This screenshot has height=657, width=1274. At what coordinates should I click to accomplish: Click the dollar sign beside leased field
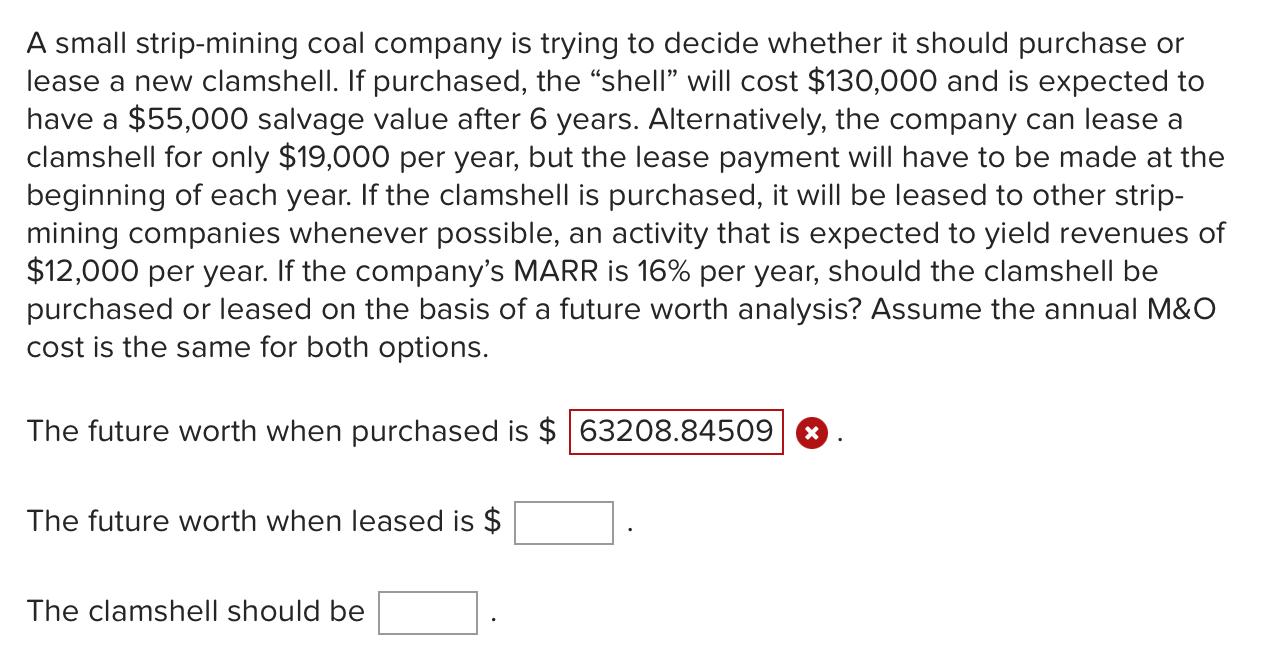(491, 521)
